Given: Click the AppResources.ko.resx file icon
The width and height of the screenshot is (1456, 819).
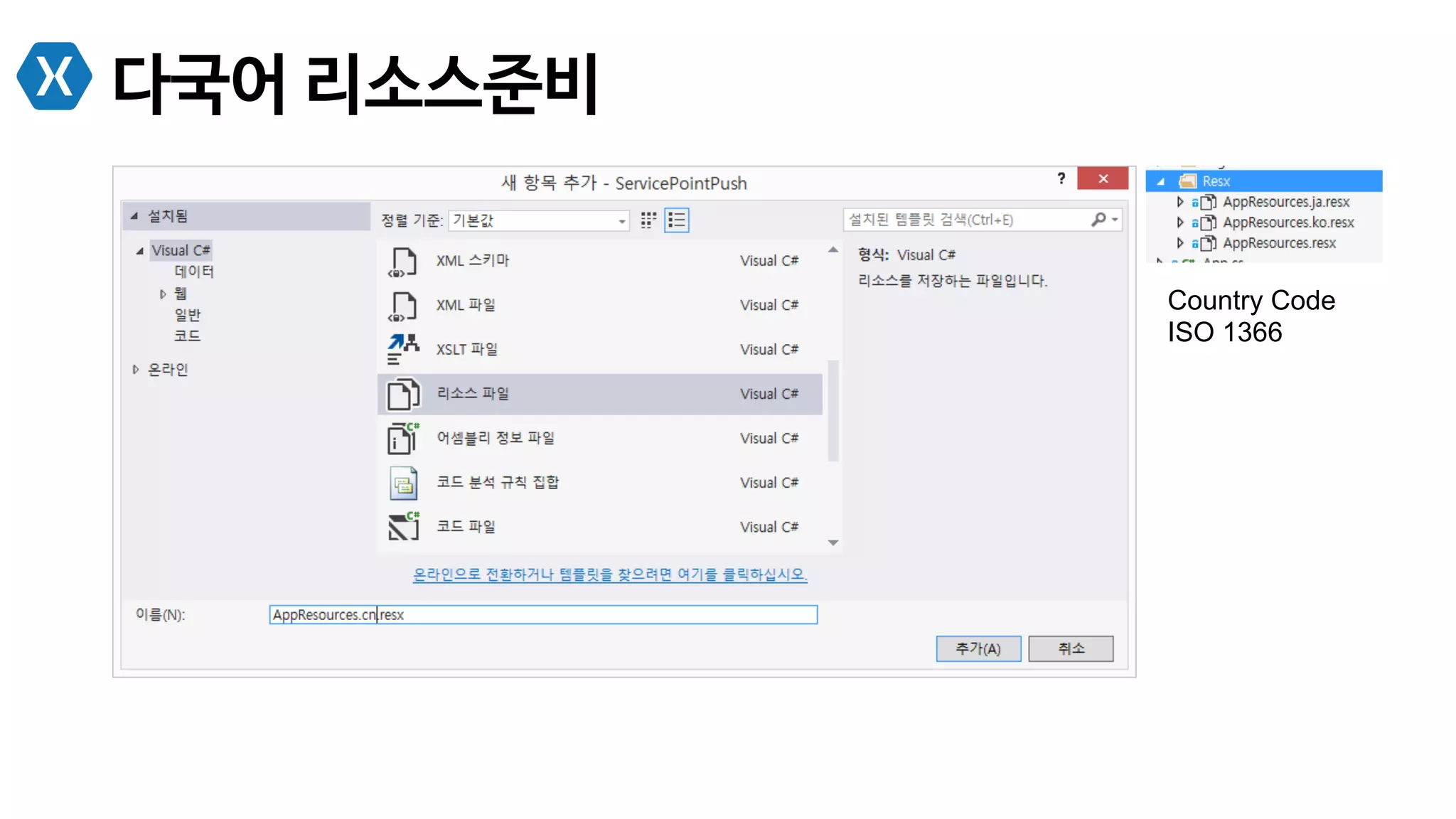Looking at the screenshot, I should tap(1209, 223).
